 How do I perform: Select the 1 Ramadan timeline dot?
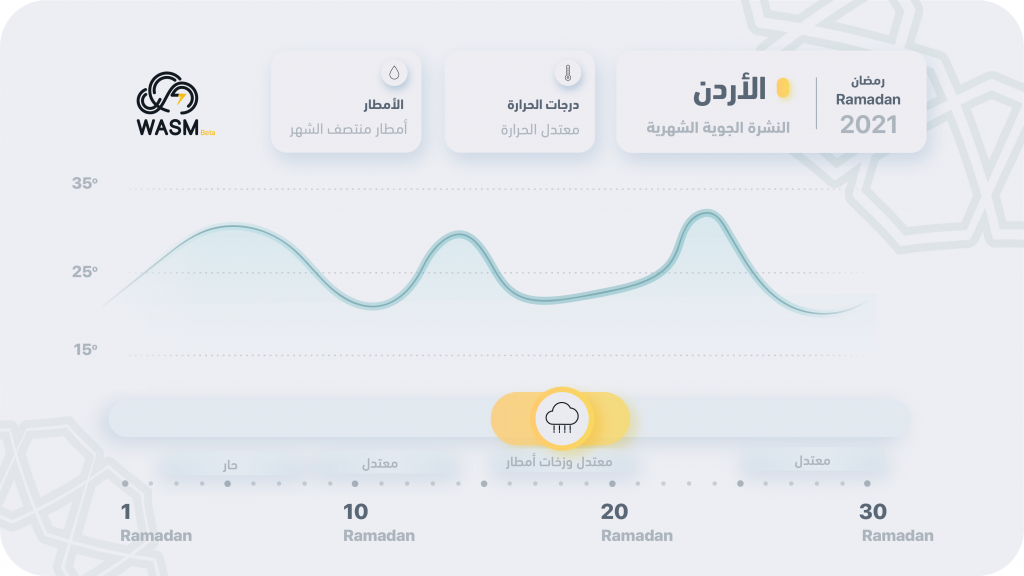coord(125,484)
